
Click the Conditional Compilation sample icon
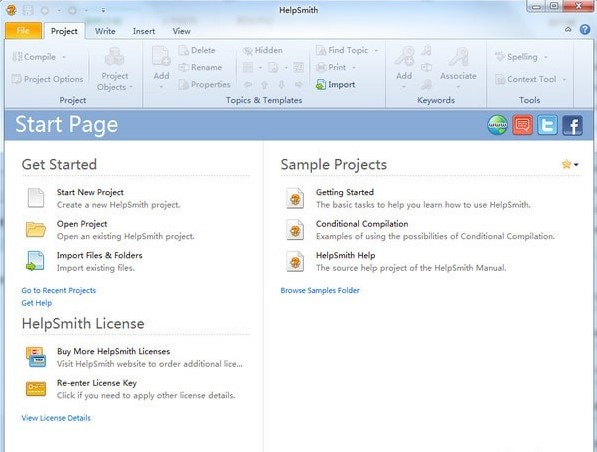pyautogui.click(x=295, y=230)
